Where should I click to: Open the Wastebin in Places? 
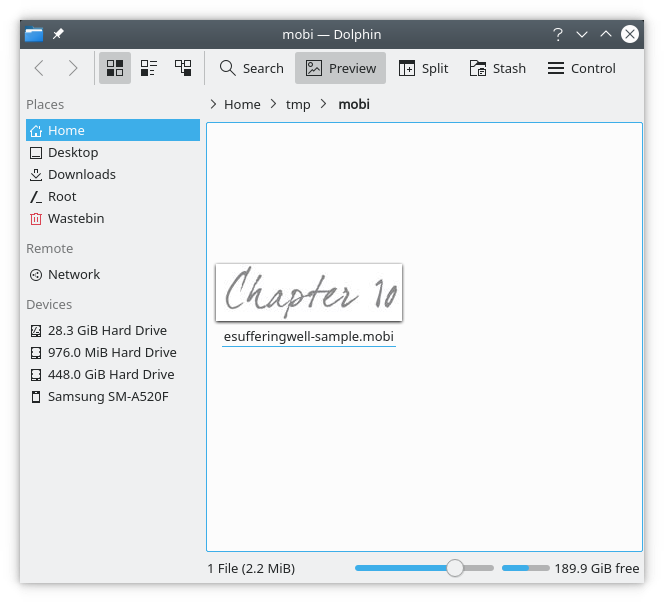(75, 218)
